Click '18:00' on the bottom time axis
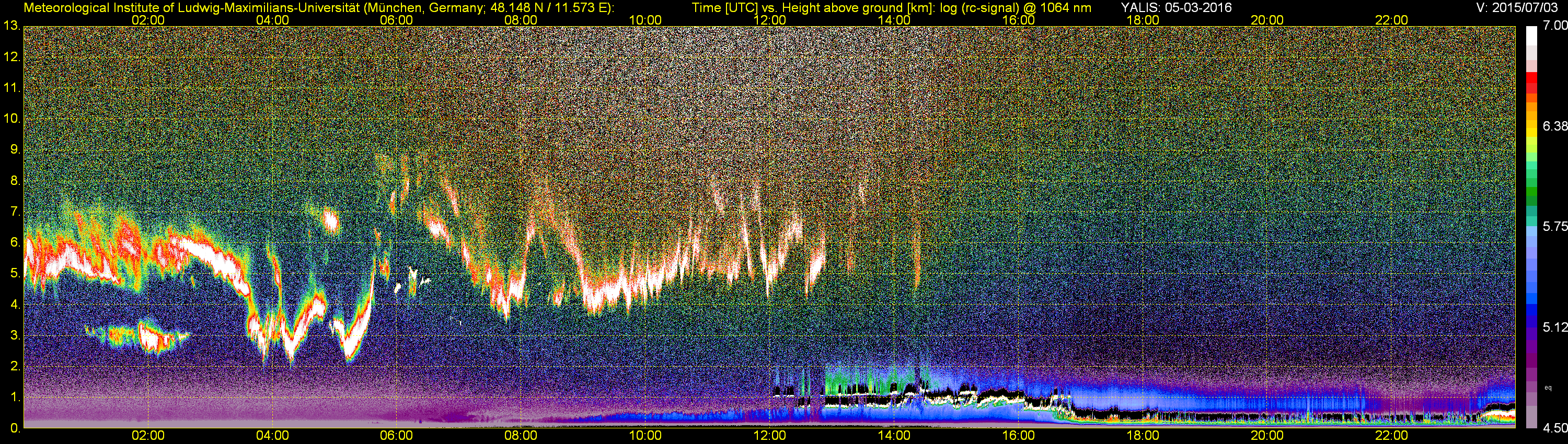 1143,436
